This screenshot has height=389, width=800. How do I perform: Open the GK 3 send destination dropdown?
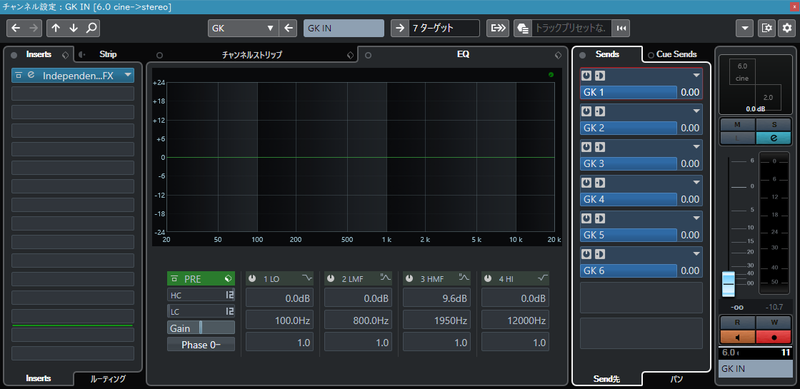[696, 147]
